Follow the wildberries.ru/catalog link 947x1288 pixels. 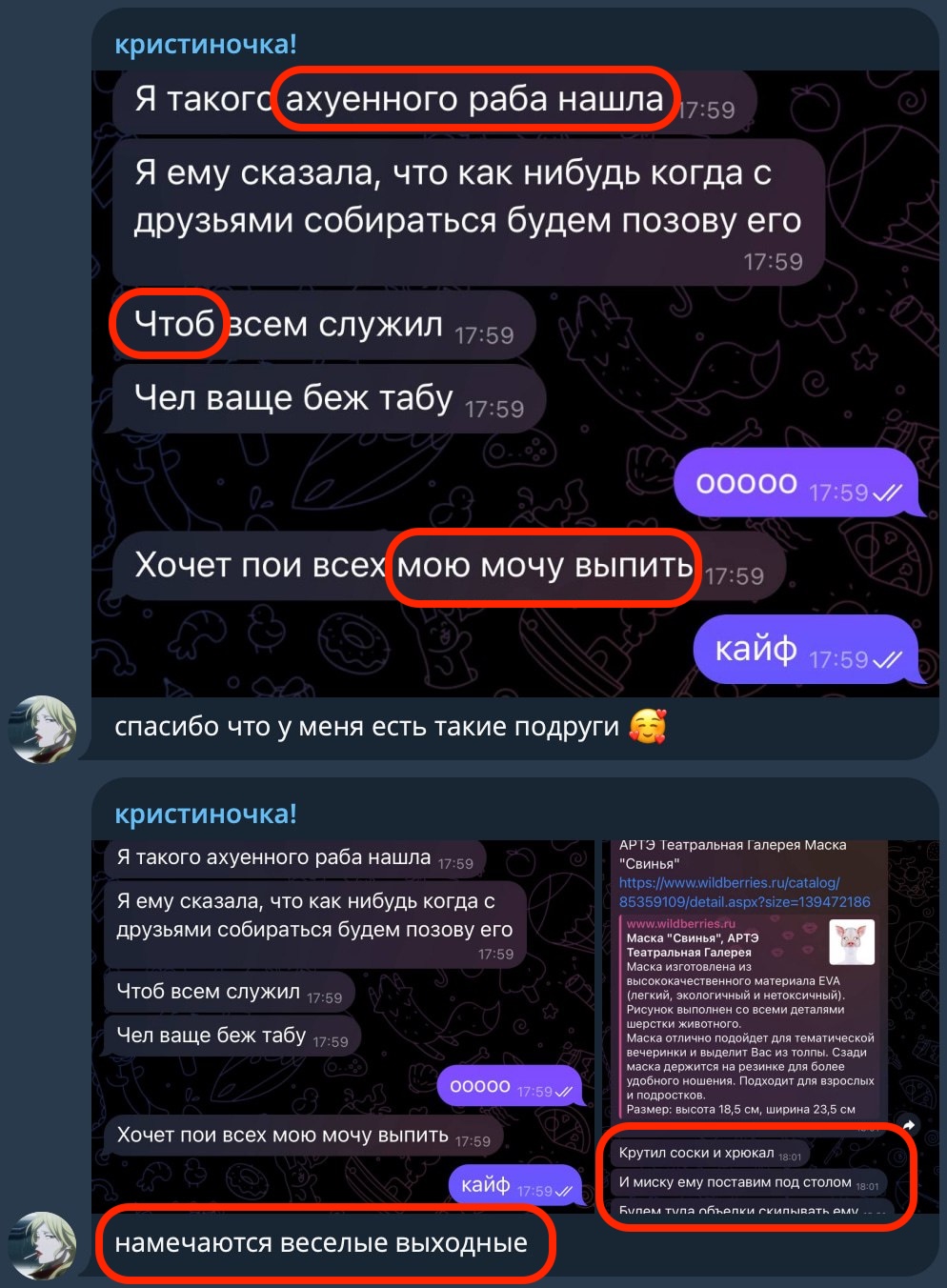coord(744,892)
